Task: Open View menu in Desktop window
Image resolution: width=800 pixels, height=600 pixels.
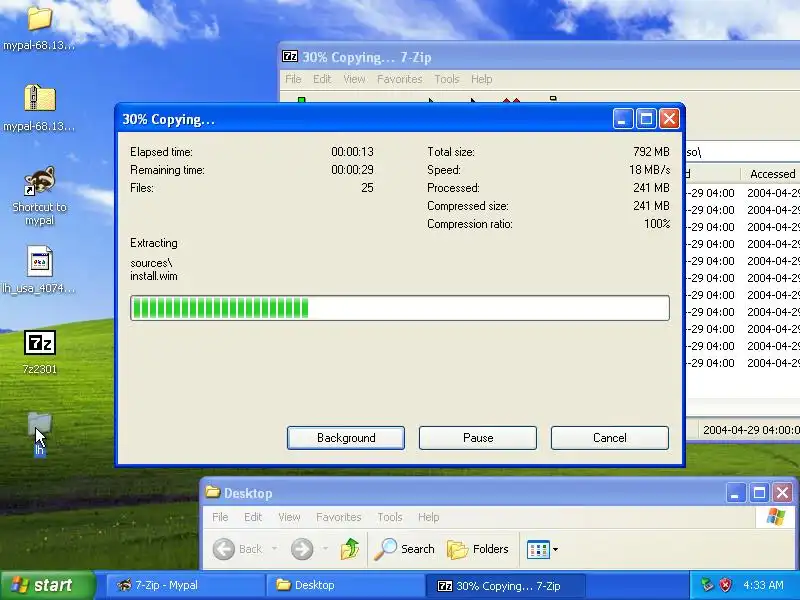Action: click(x=289, y=517)
